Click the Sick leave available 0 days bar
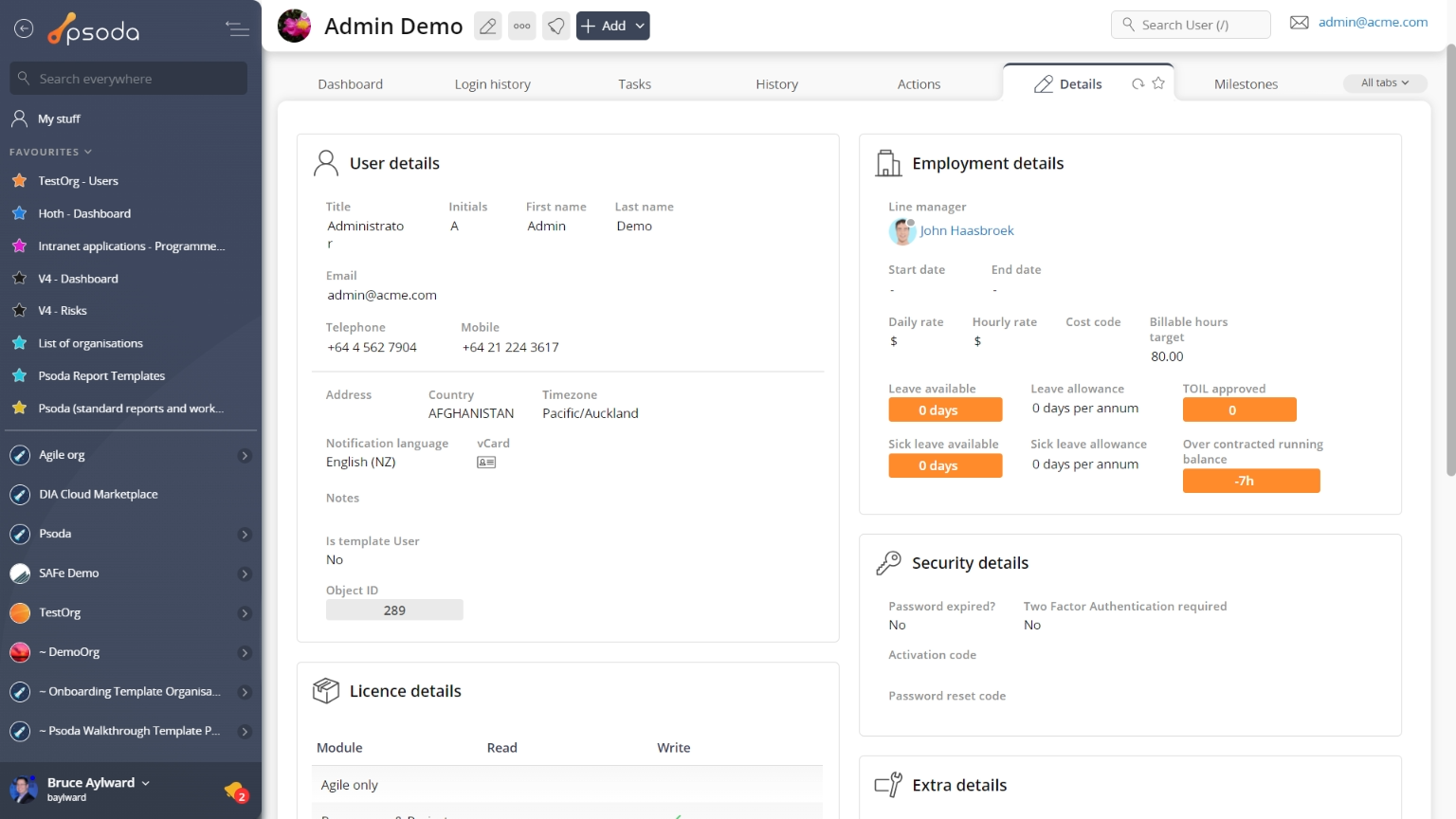The width and height of the screenshot is (1456, 819). (x=945, y=465)
